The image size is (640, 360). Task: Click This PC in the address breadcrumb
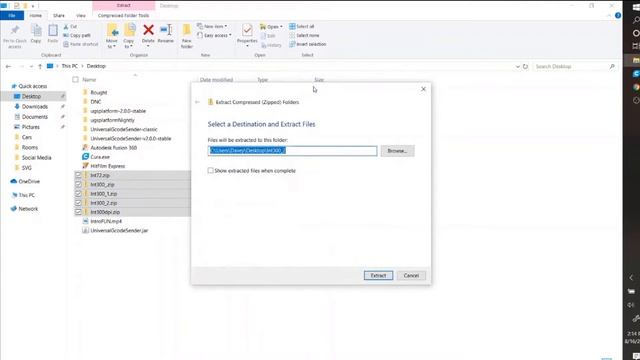pos(69,66)
